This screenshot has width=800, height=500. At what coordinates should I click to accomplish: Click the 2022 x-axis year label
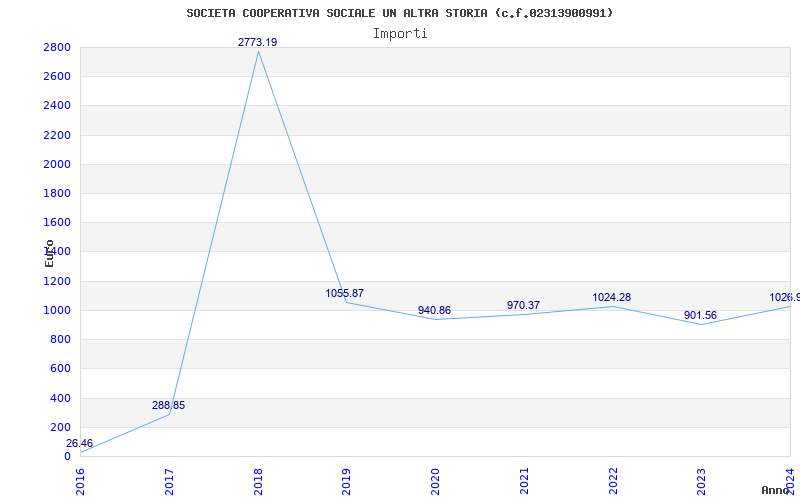(x=613, y=482)
